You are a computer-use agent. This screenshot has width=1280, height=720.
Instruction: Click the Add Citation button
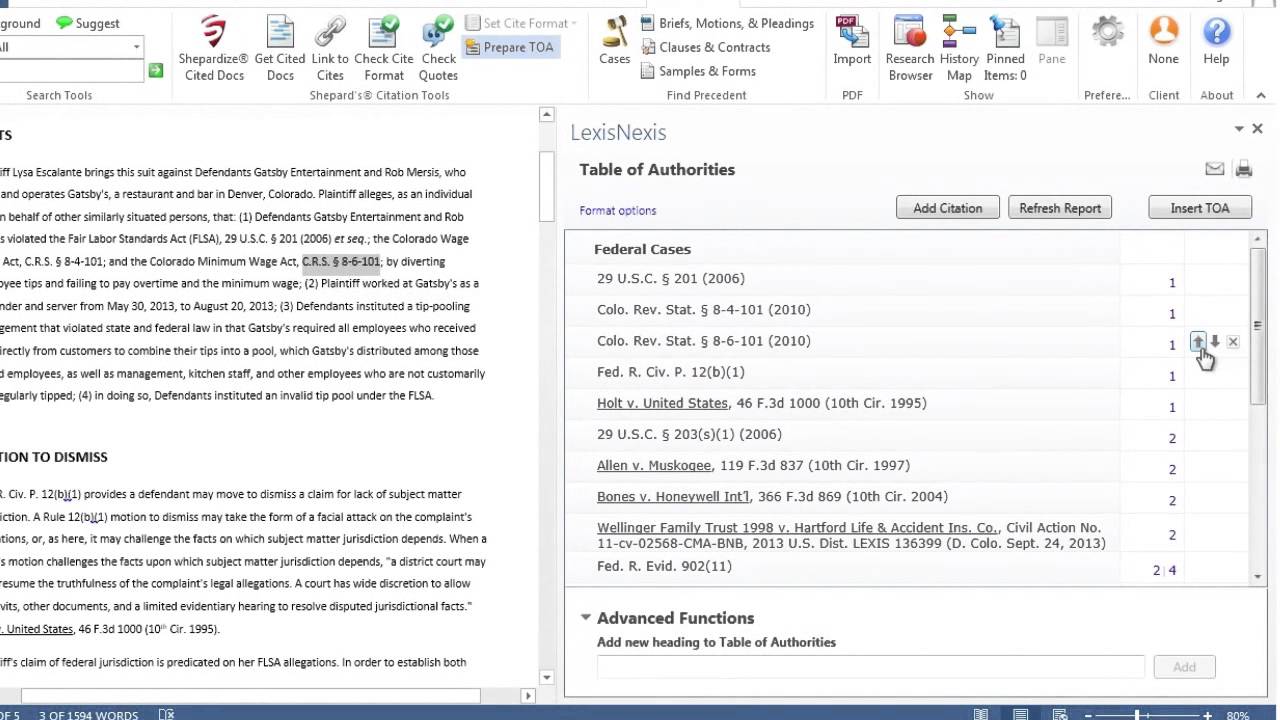tap(947, 208)
